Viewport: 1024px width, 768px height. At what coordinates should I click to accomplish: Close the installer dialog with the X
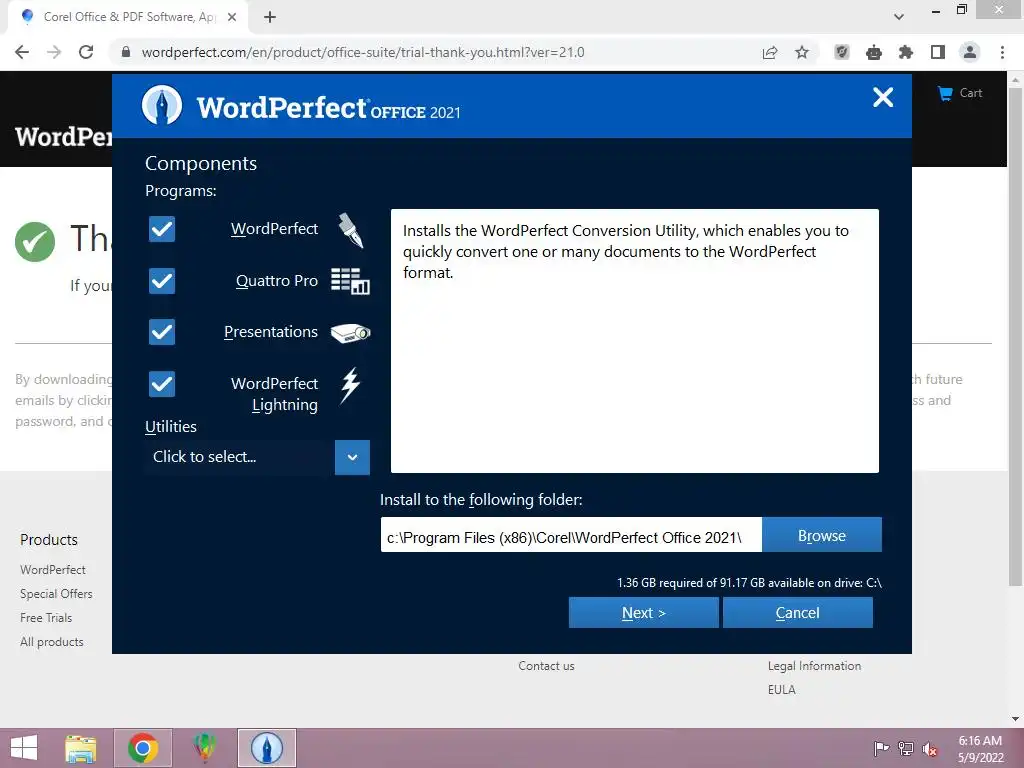tap(883, 97)
